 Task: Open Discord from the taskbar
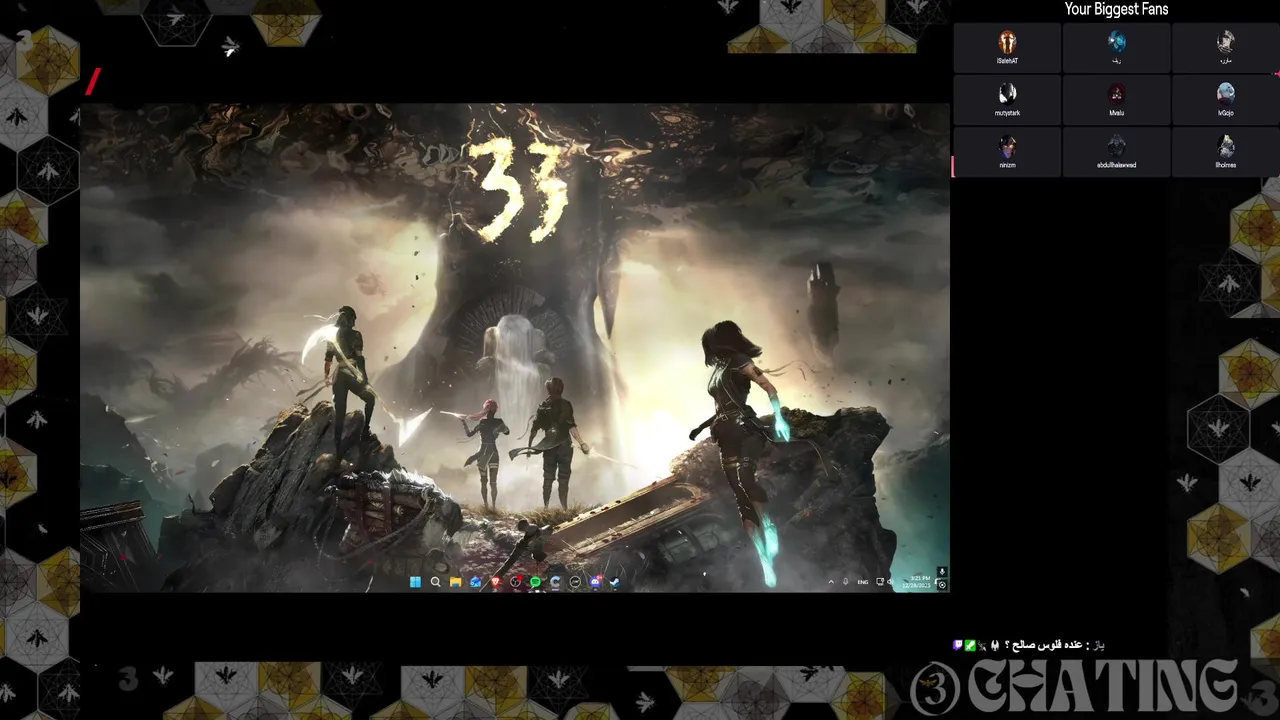[x=596, y=582]
